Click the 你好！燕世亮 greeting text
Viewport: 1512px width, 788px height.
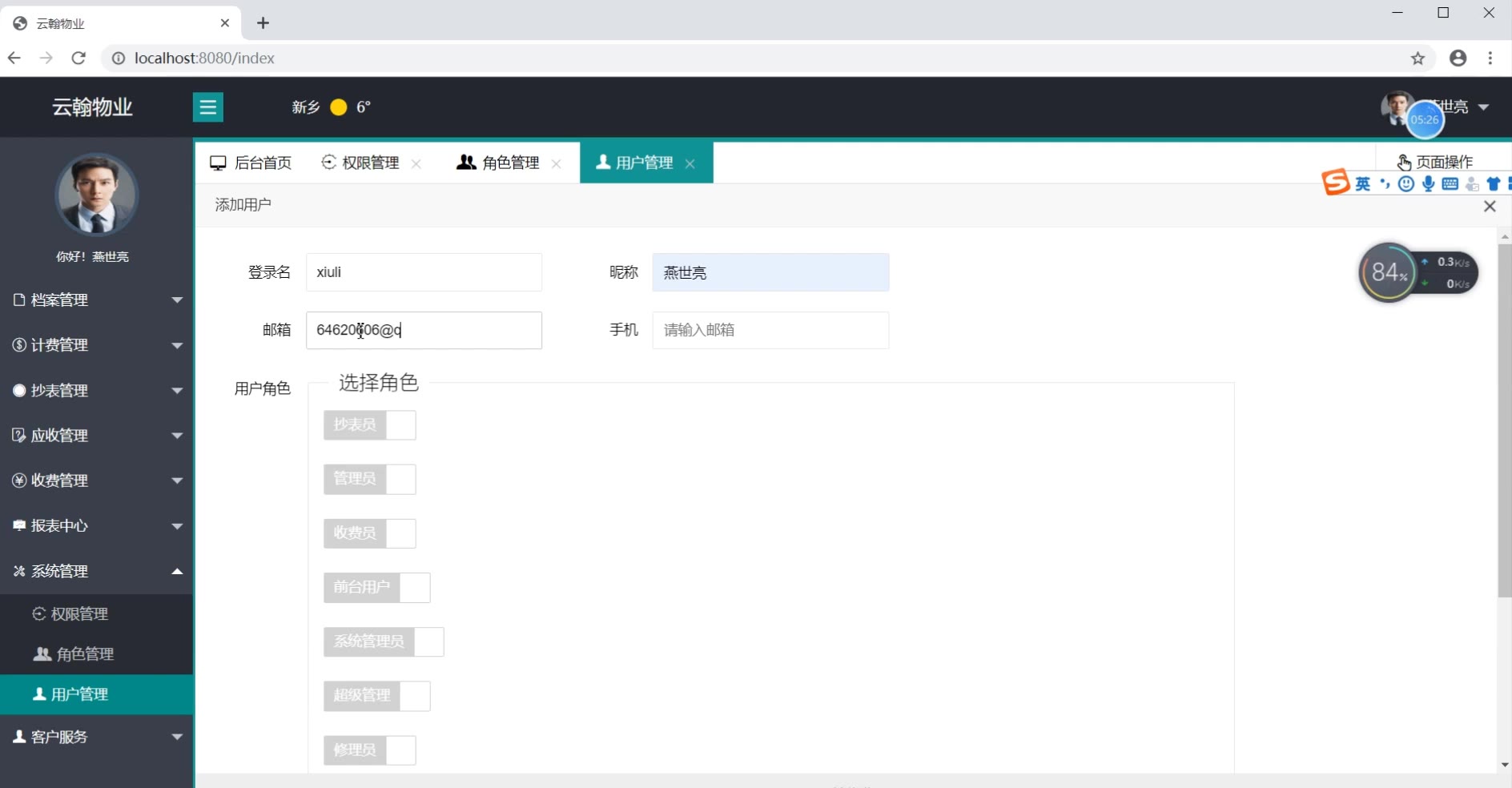click(93, 257)
